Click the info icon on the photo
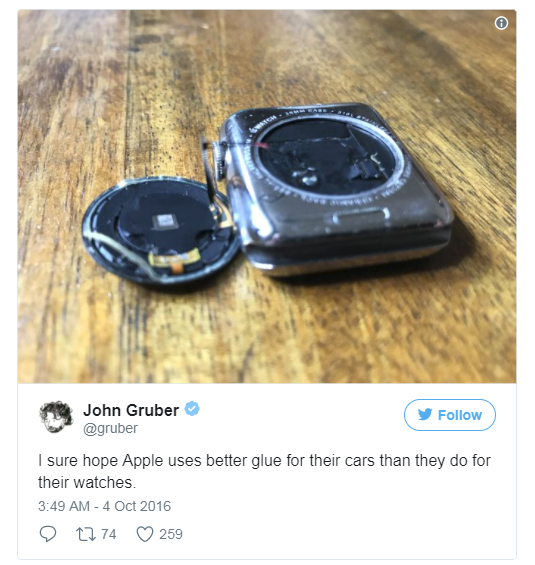This screenshot has width=535, height=565. click(x=501, y=23)
